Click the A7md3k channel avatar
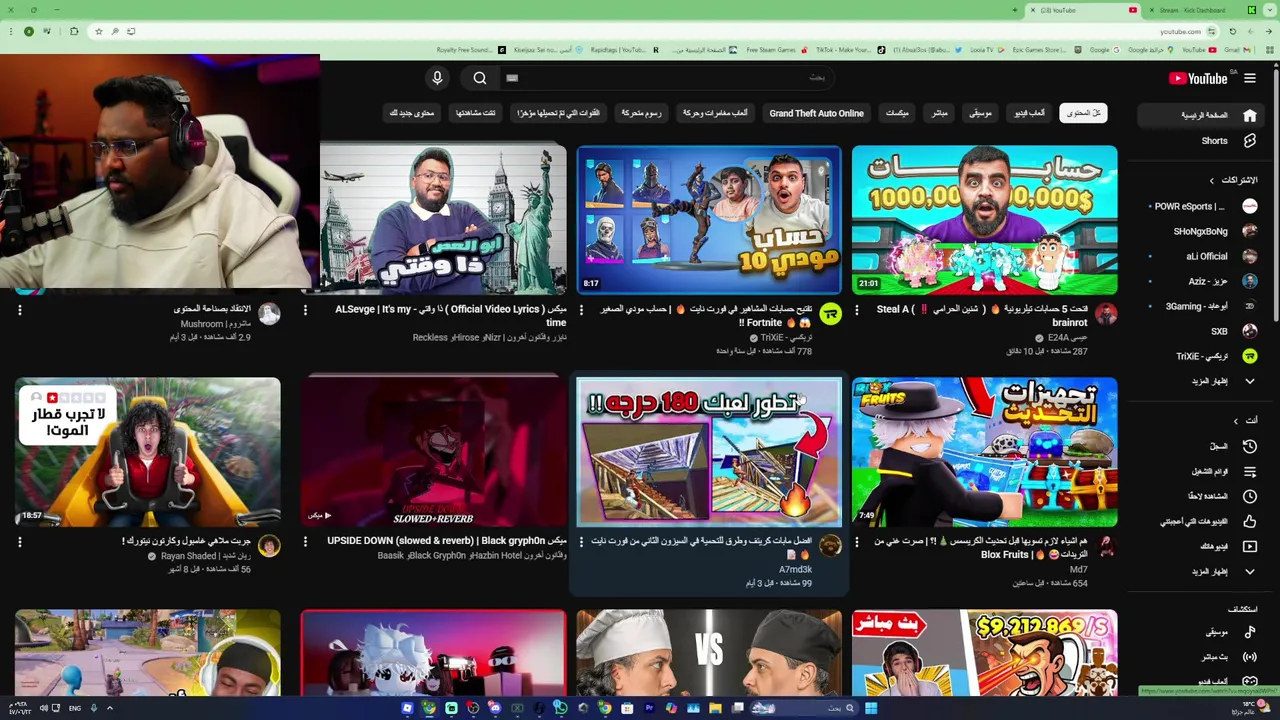Image resolution: width=1280 pixels, height=720 pixels. (x=830, y=546)
